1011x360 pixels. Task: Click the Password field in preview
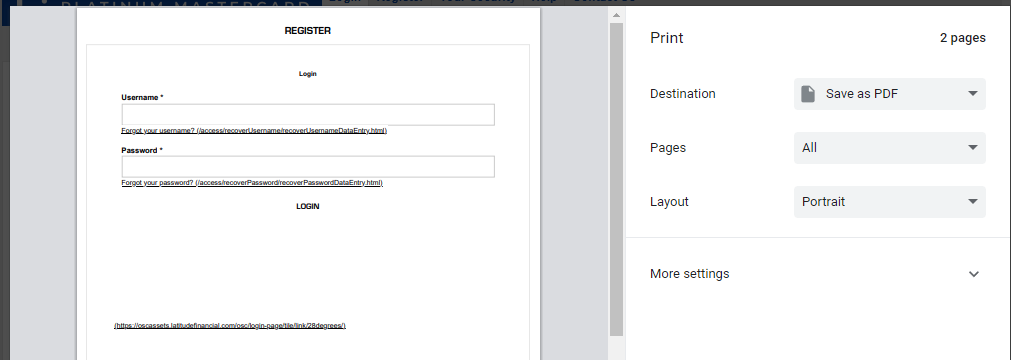pyautogui.click(x=308, y=166)
